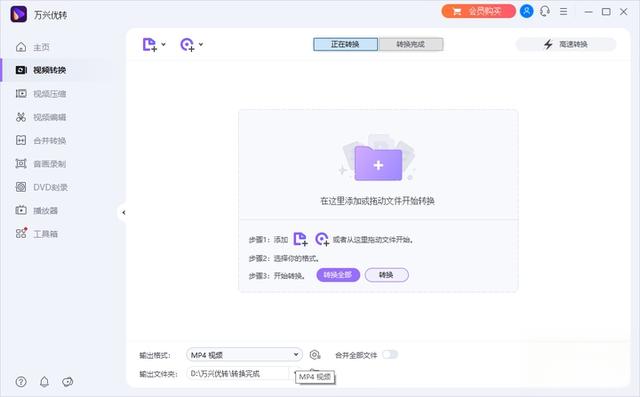Enable 高速转换 high speed conversion
The image size is (640, 397).
tap(566, 44)
